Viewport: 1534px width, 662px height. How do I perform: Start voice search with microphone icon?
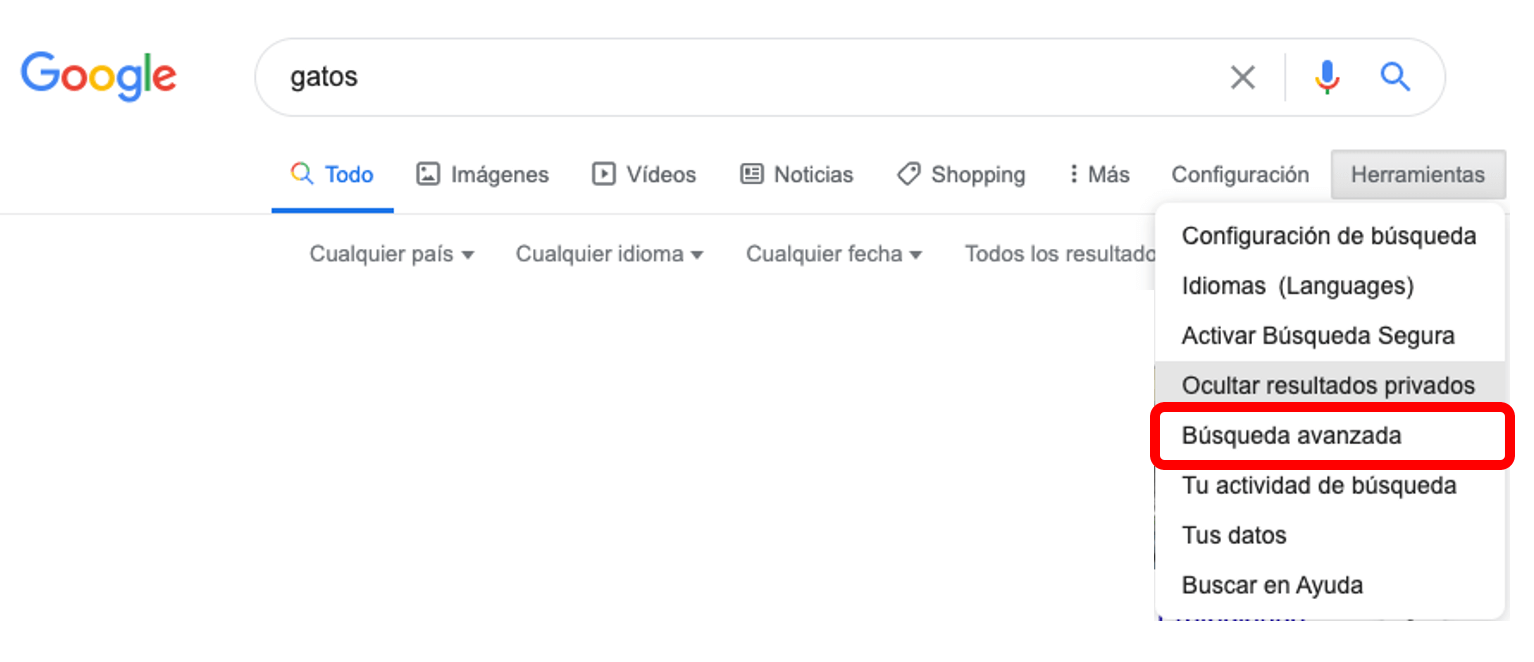[1327, 77]
